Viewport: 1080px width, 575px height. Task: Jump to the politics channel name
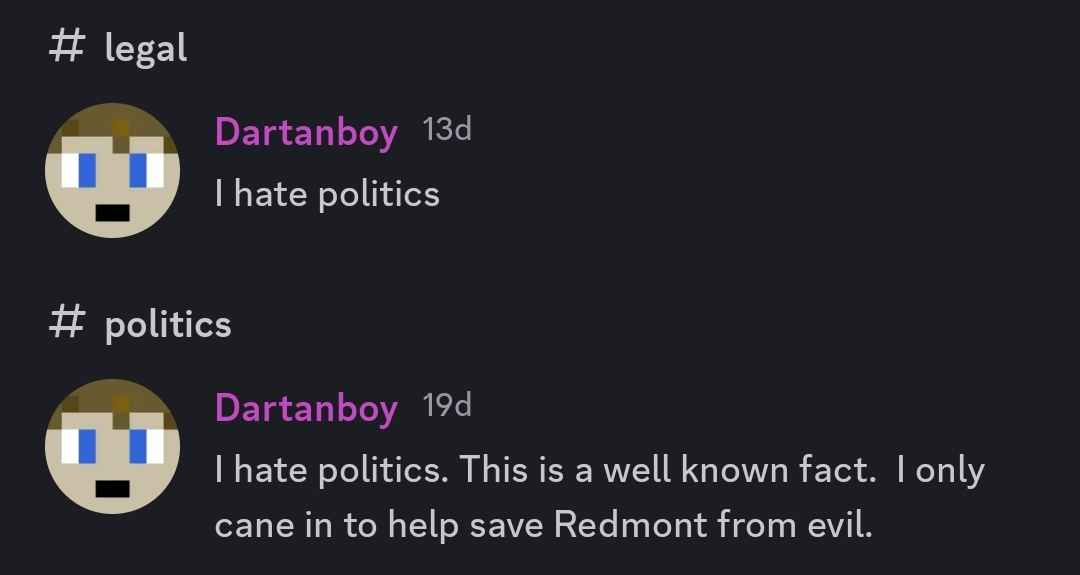(x=168, y=325)
